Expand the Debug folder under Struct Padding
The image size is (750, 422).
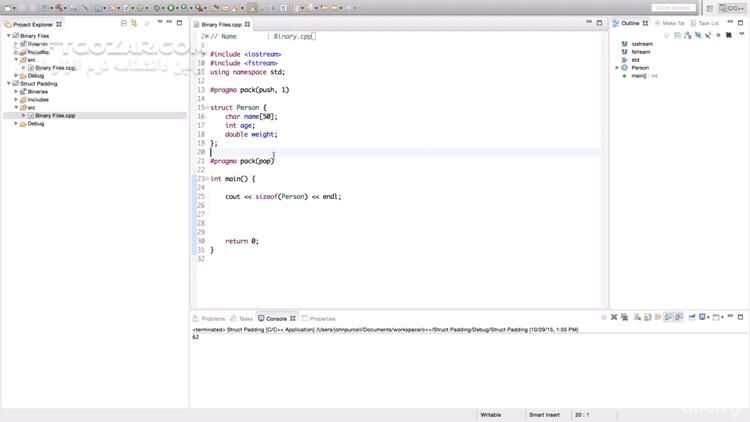[x=17, y=124]
